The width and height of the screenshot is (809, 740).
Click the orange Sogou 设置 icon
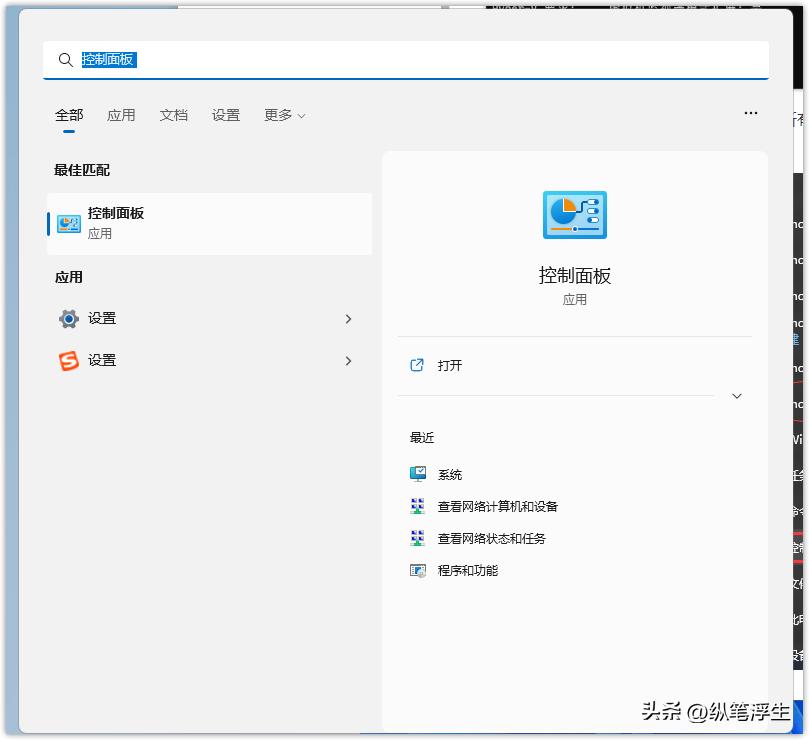pyautogui.click(x=68, y=360)
